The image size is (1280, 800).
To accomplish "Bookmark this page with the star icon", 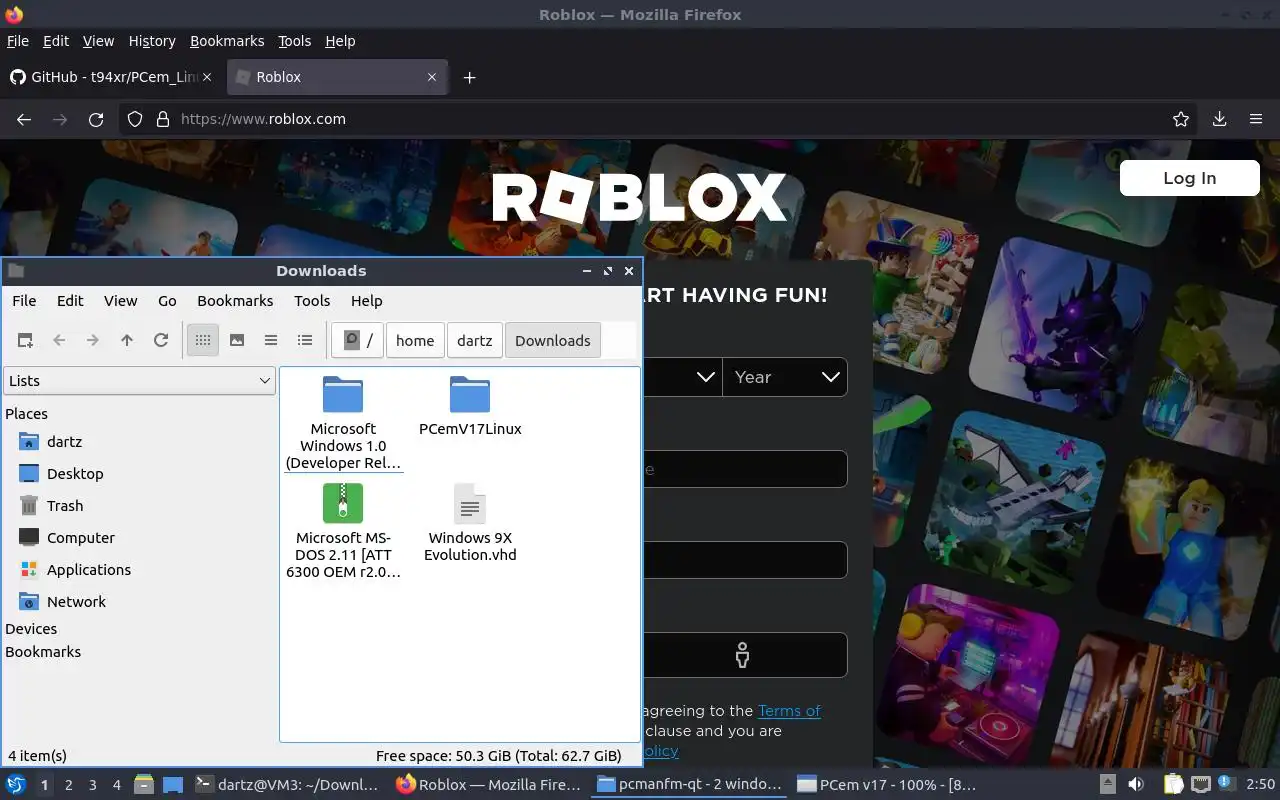I will (x=1181, y=119).
